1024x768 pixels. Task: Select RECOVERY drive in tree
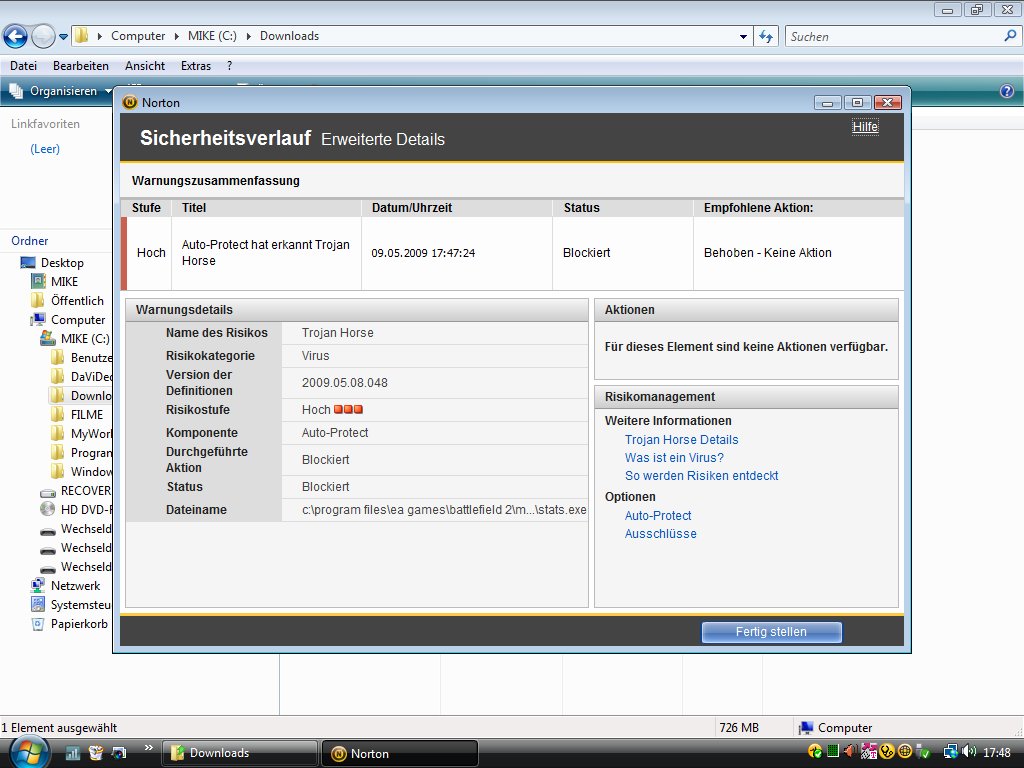[x=86, y=490]
